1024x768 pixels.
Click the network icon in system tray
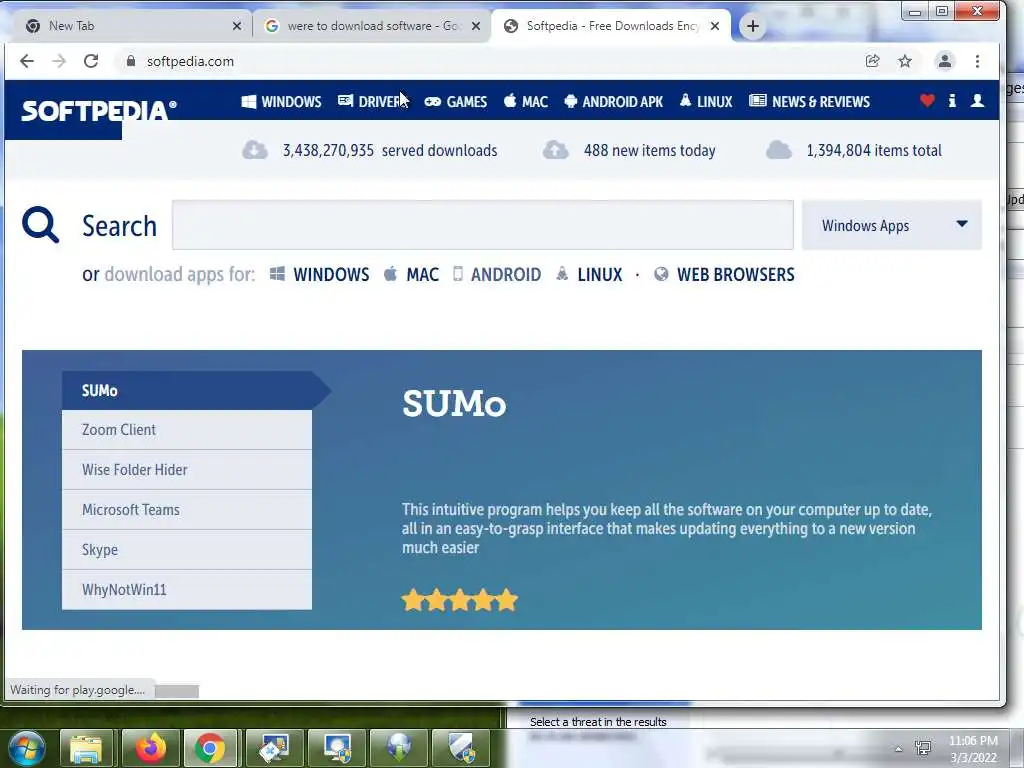coord(923,748)
